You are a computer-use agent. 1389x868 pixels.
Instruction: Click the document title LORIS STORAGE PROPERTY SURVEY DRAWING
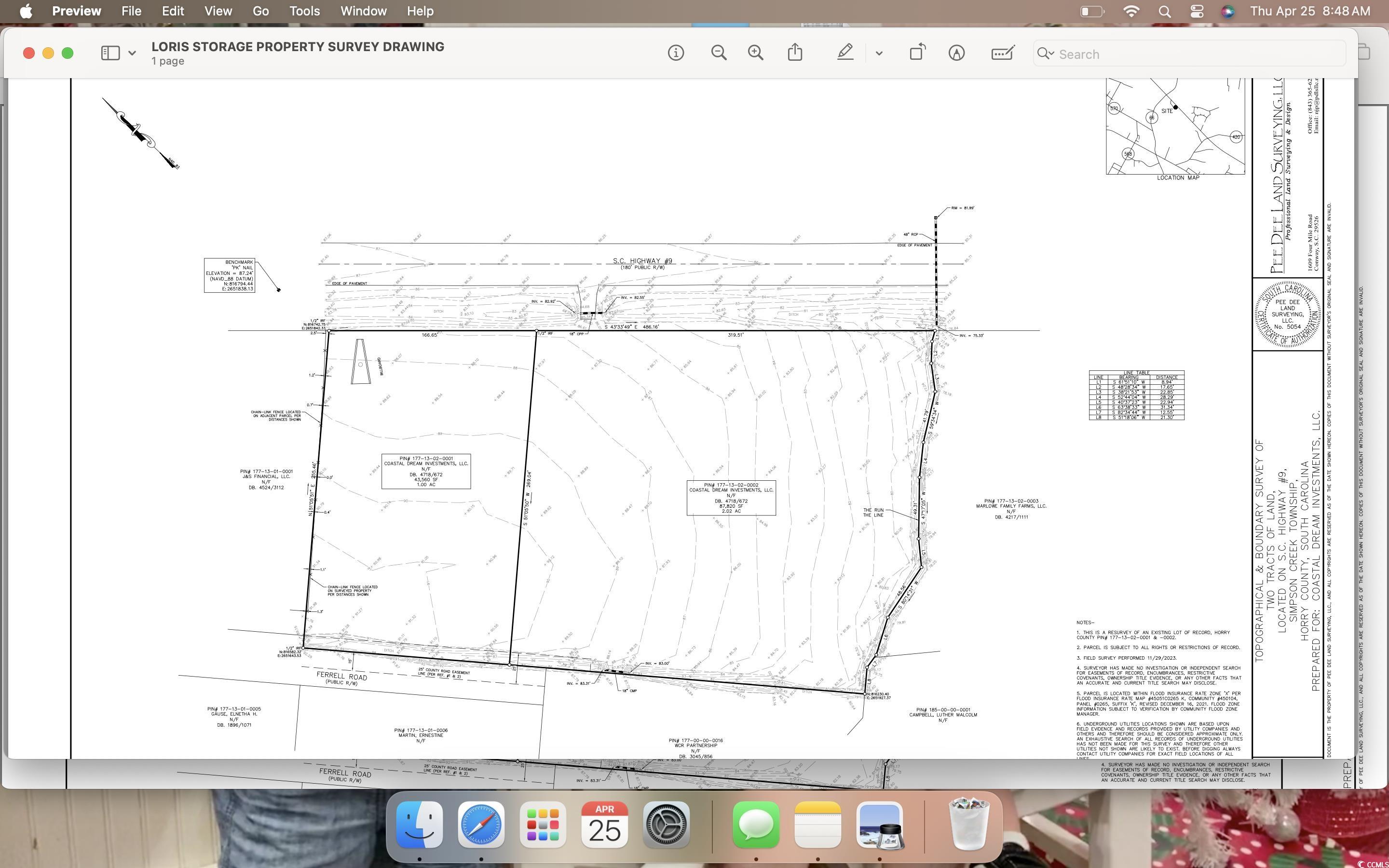coord(298,46)
